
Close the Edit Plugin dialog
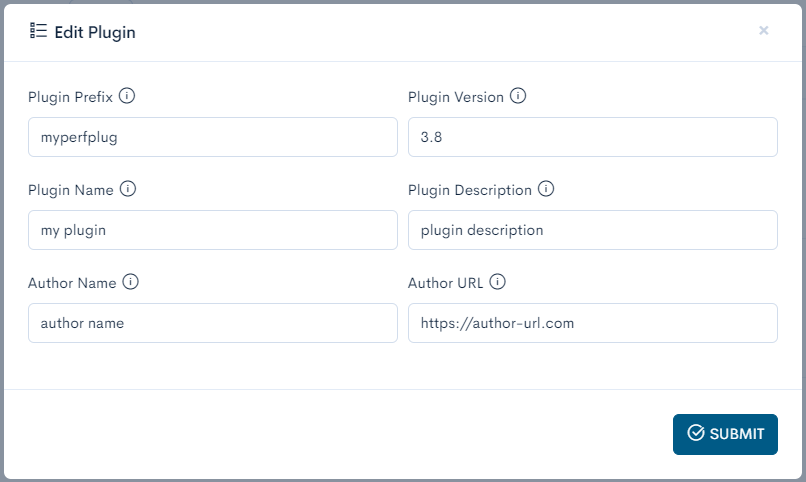[764, 31]
